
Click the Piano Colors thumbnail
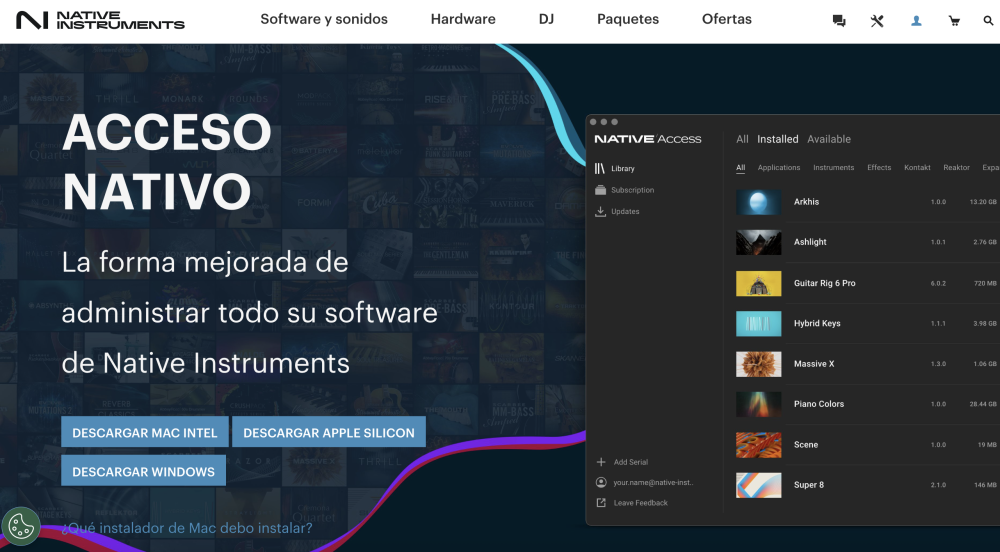(758, 404)
